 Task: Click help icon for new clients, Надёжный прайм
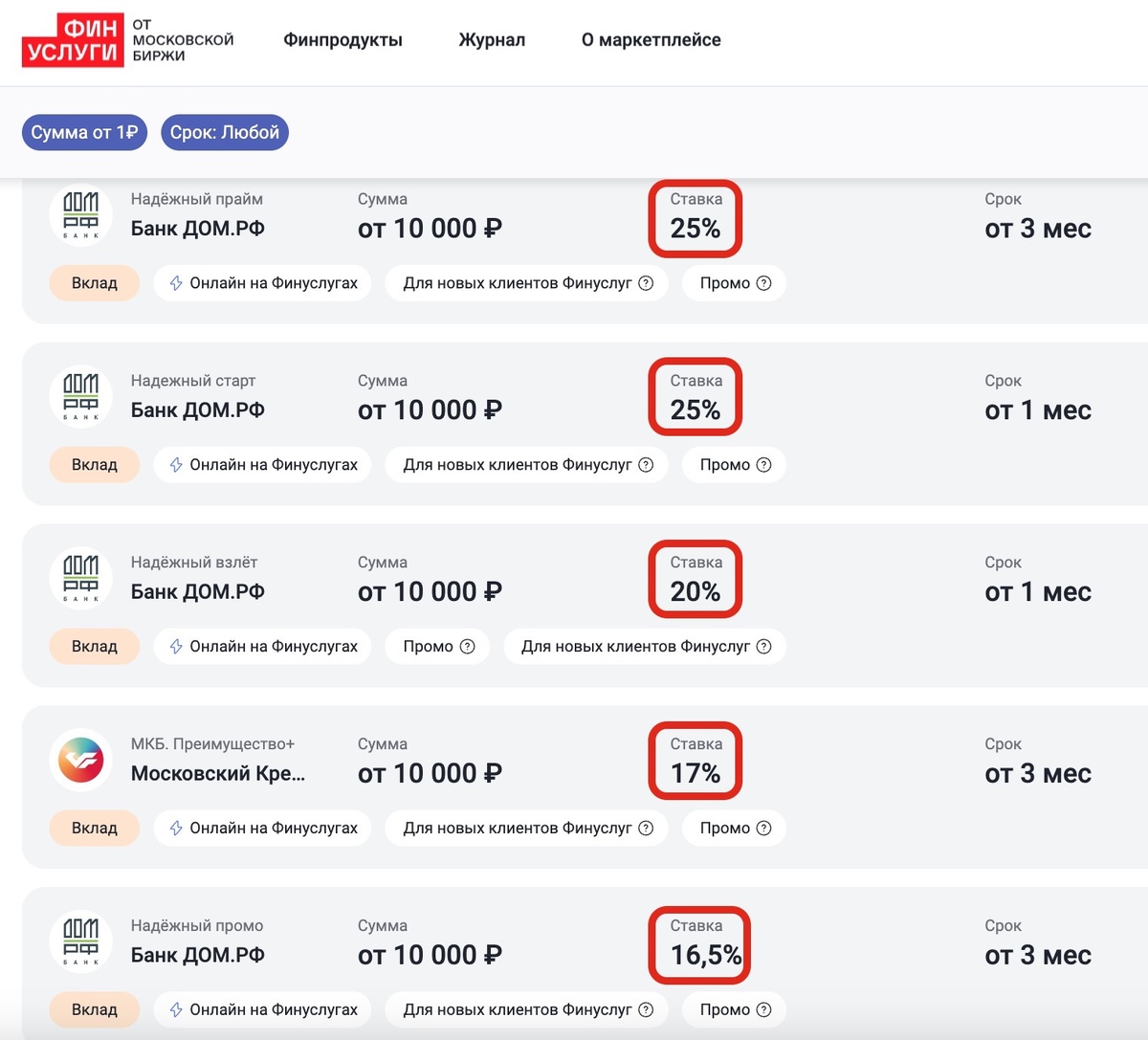pos(646,283)
